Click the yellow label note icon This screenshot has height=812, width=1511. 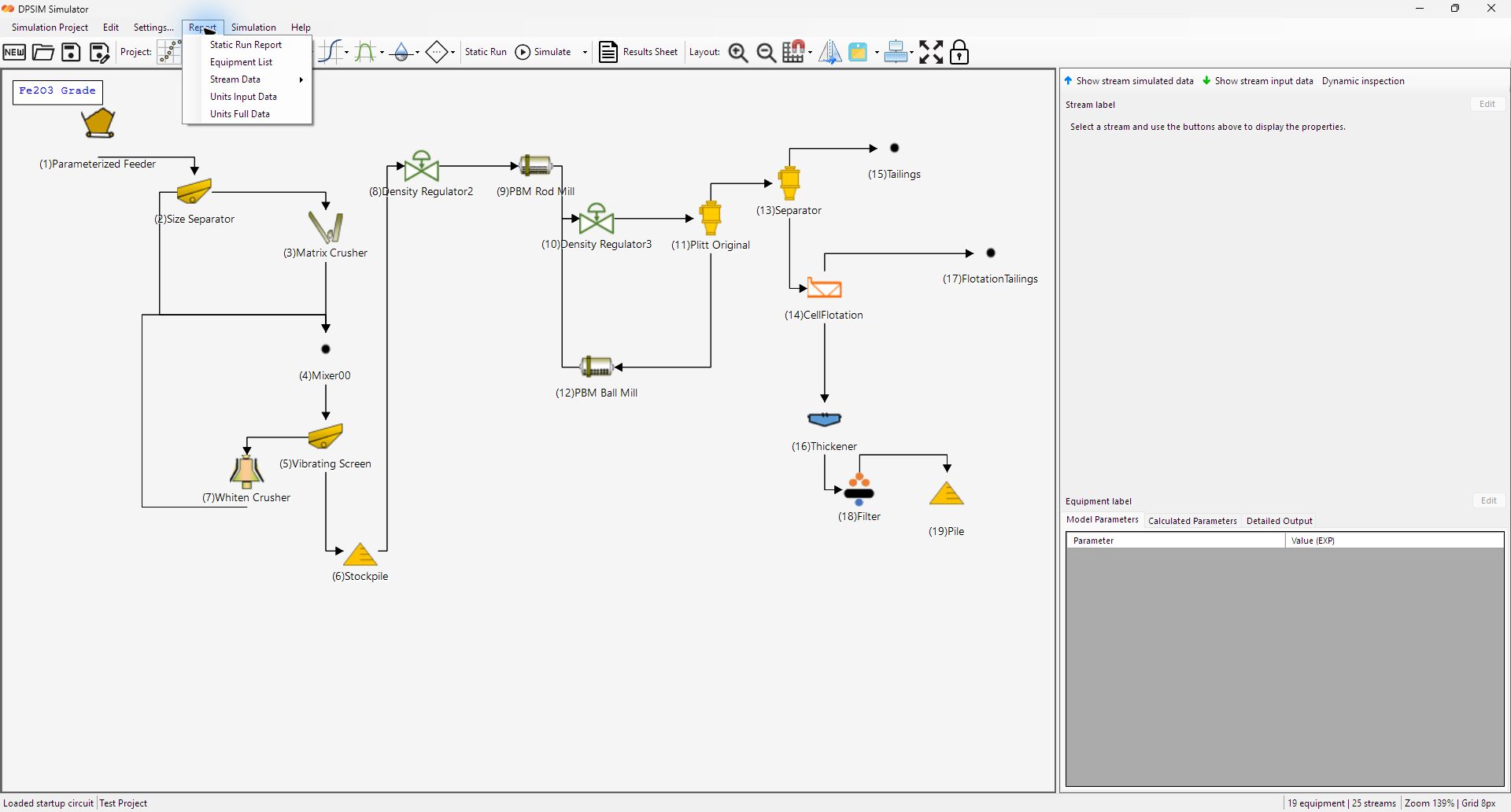[x=858, y=53]
